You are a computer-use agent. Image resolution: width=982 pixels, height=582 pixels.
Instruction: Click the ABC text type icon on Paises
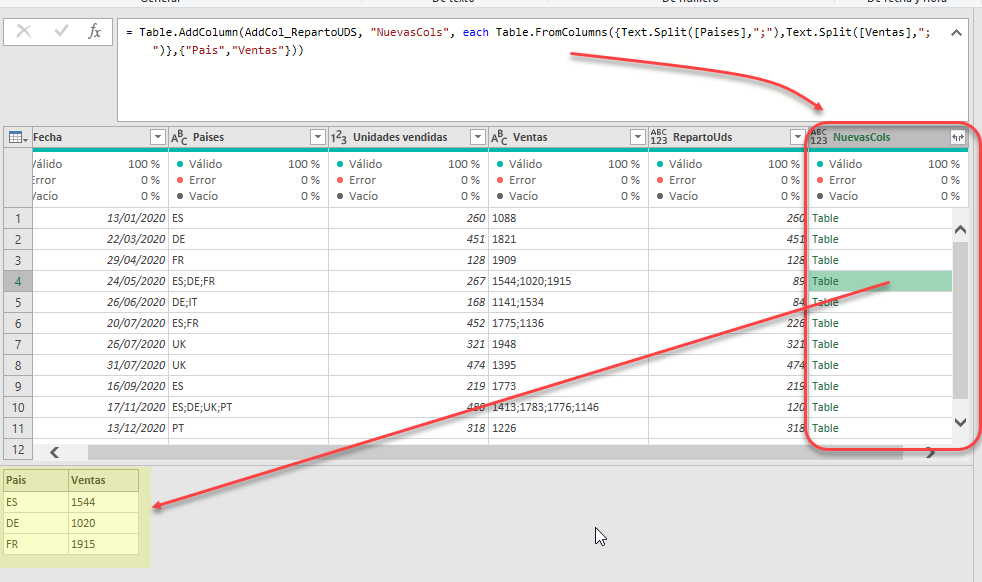(177, 136)
